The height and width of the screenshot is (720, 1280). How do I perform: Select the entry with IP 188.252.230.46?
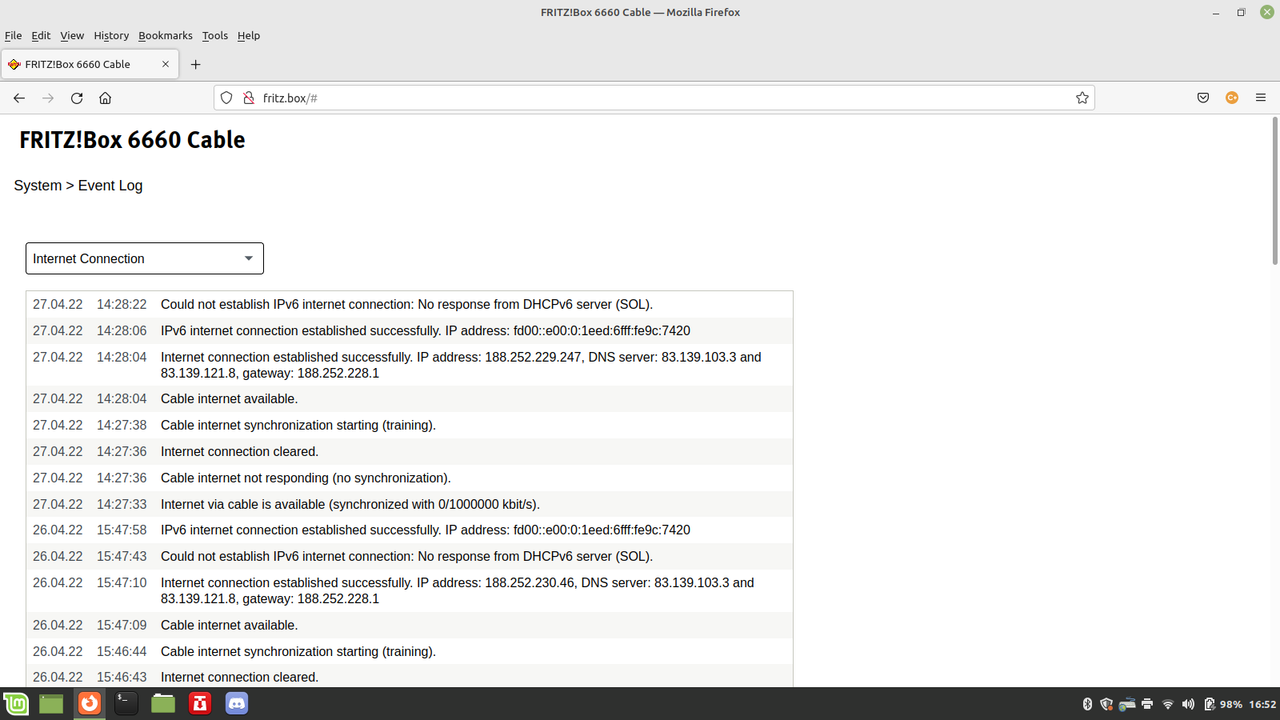tap(409, 591)
